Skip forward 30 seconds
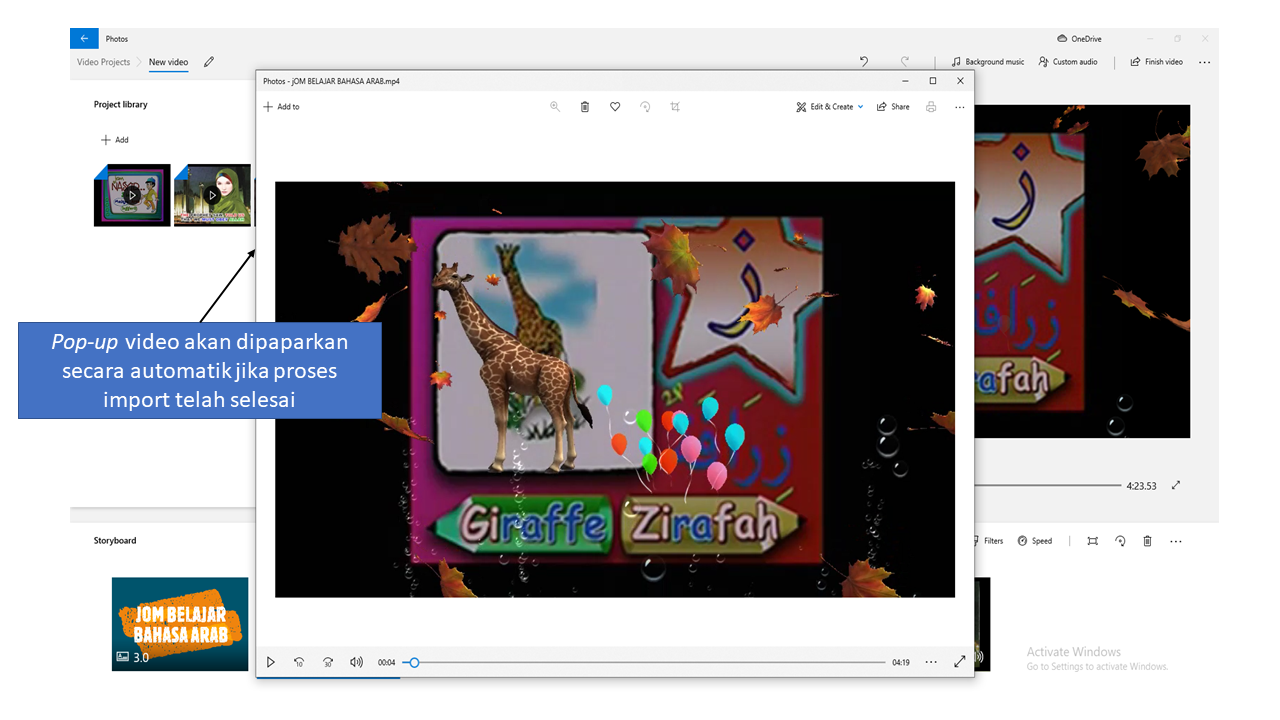Viewport: 1280px width, 720px height. pos(328,662)
